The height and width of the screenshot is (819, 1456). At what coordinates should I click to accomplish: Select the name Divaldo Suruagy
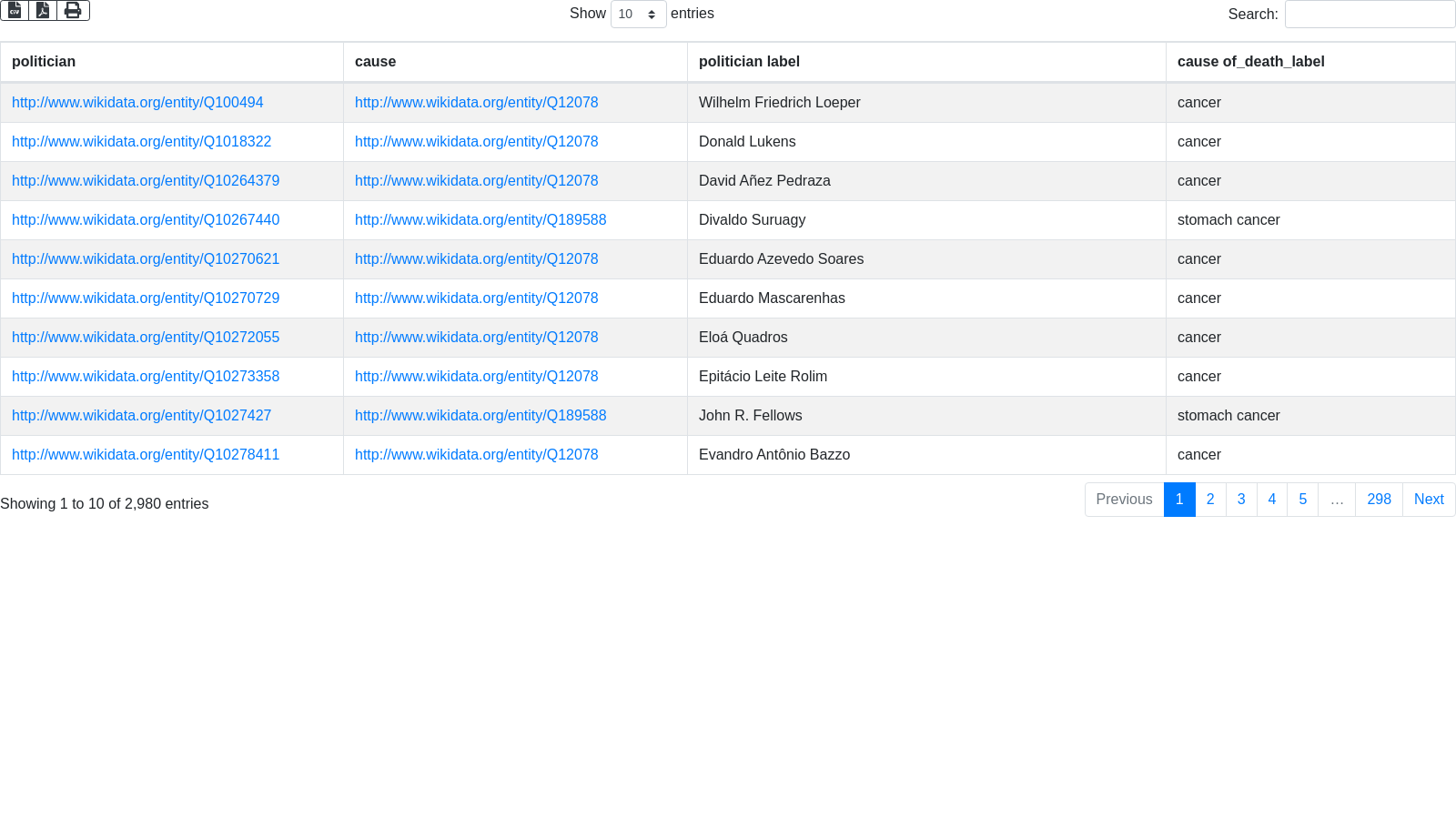click(753, 220)
